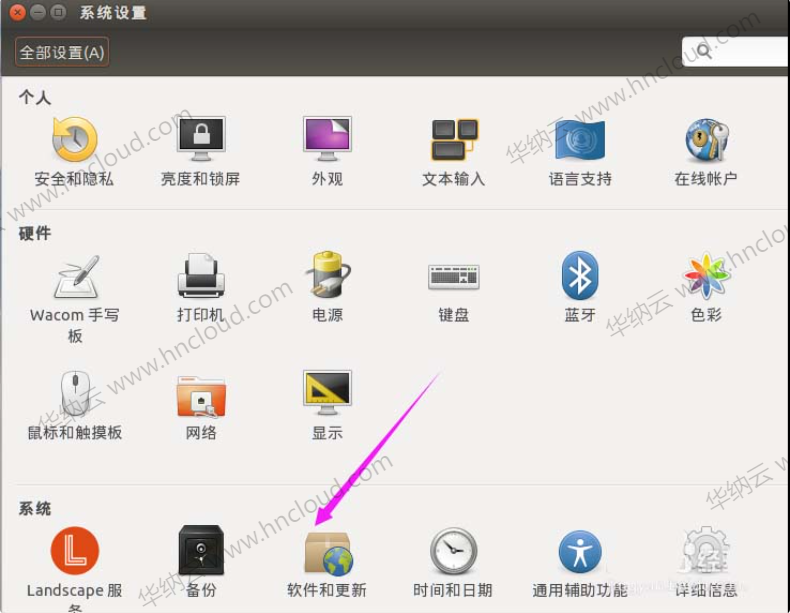This screenshot has width=790, height=613.
Task: Click the search field in the toolbar
Action: 736,51
